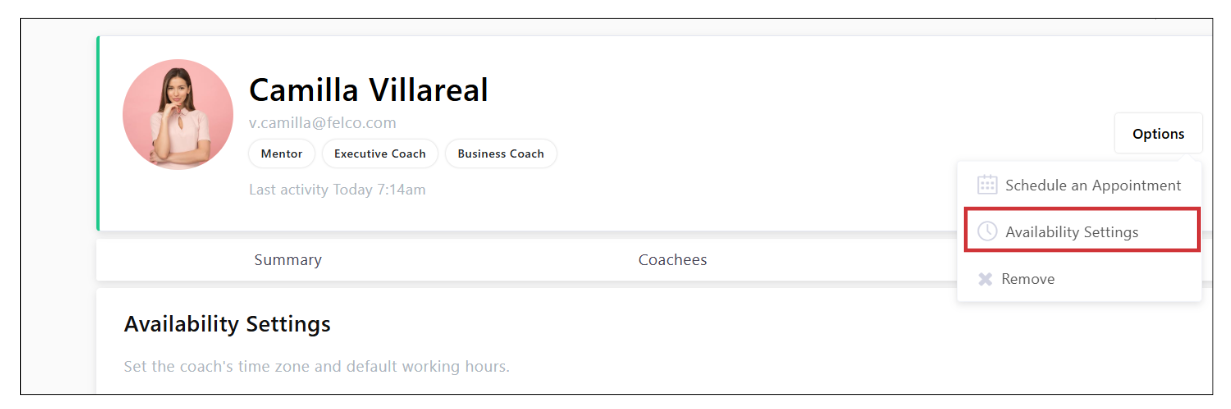Viewport: 1231px width, 409px height.
Task: Switch to the Summary tab
Action: click(288, 260)
